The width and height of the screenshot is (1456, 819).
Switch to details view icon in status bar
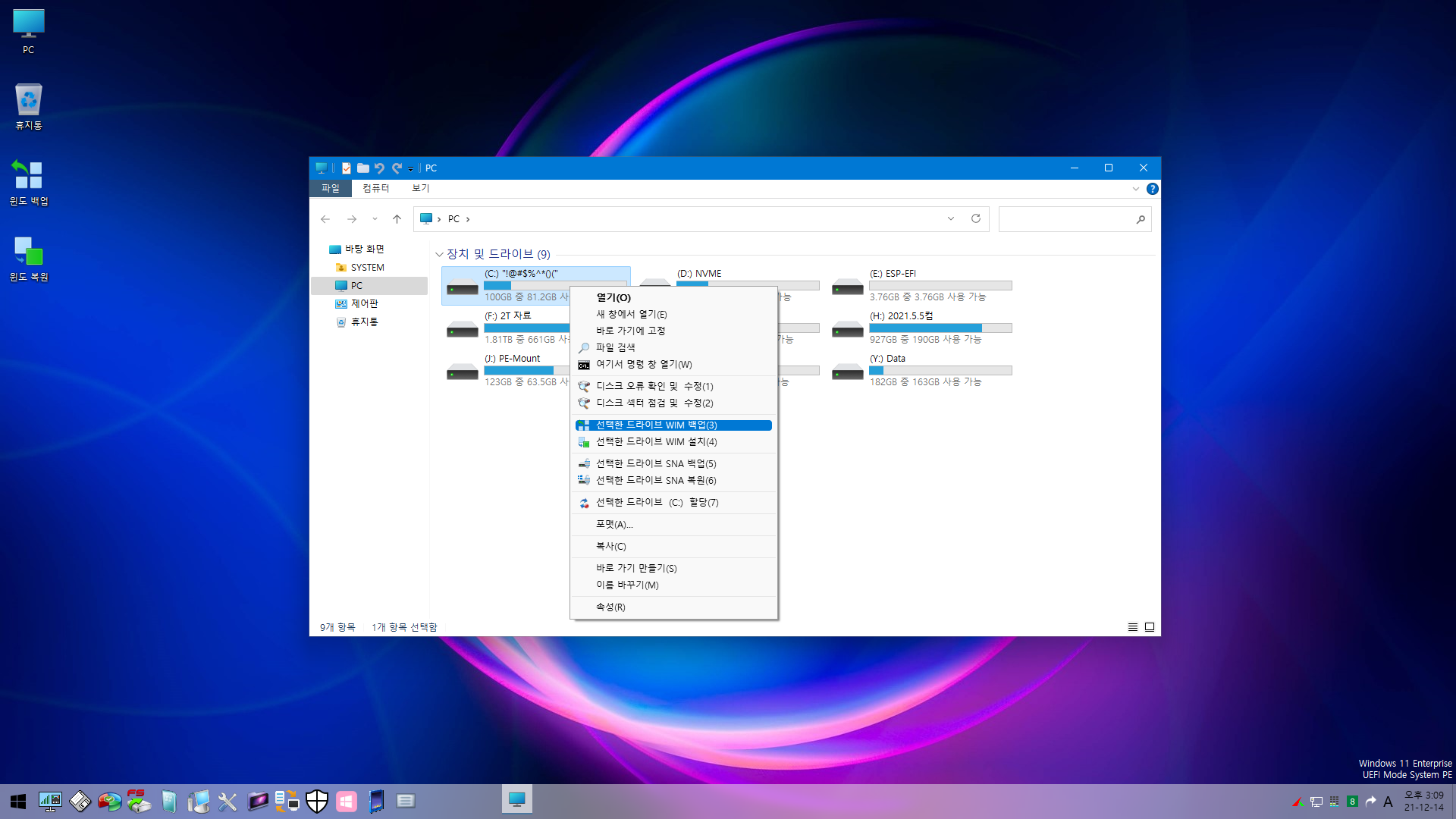1133,627
